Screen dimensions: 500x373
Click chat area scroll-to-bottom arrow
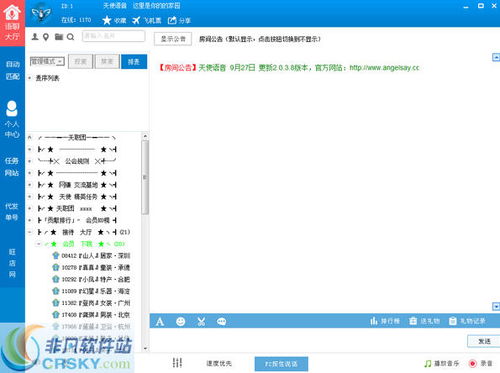496,306
